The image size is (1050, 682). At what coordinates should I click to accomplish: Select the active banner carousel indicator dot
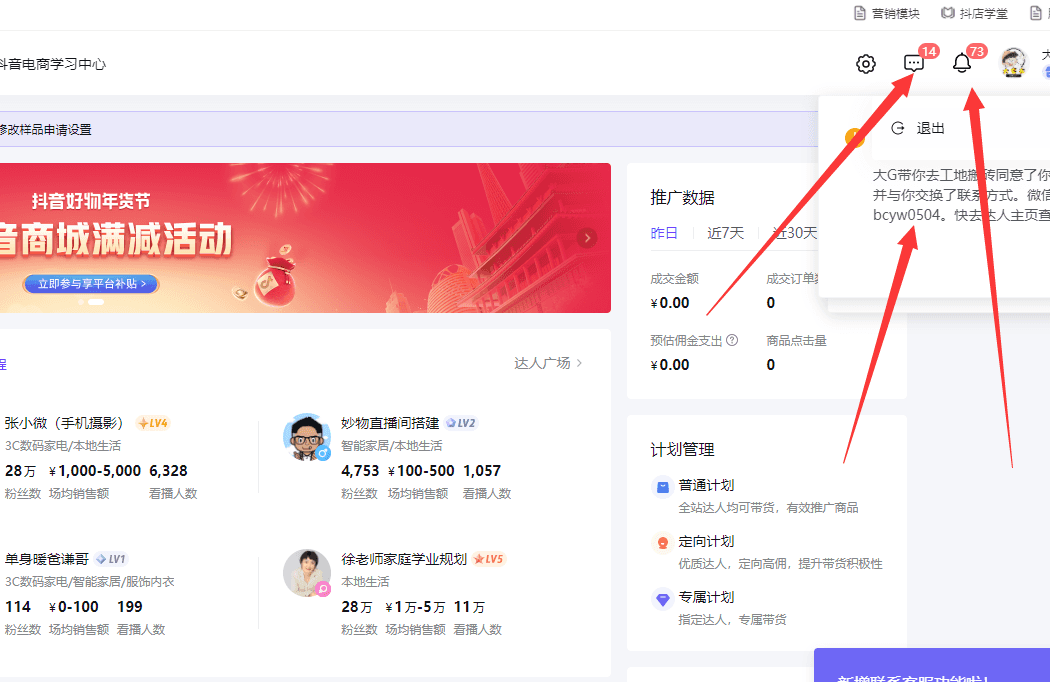click(96, 302)
